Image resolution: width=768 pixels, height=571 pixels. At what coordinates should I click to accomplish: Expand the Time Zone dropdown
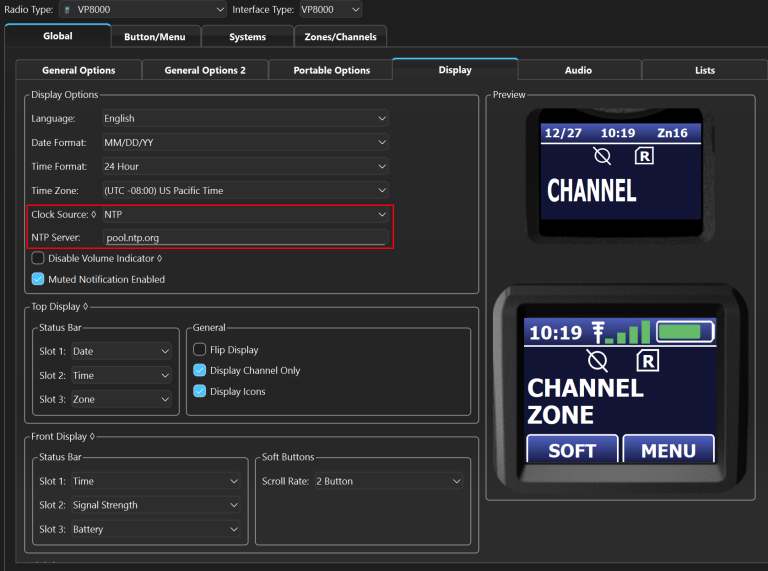tap(245, 190)
